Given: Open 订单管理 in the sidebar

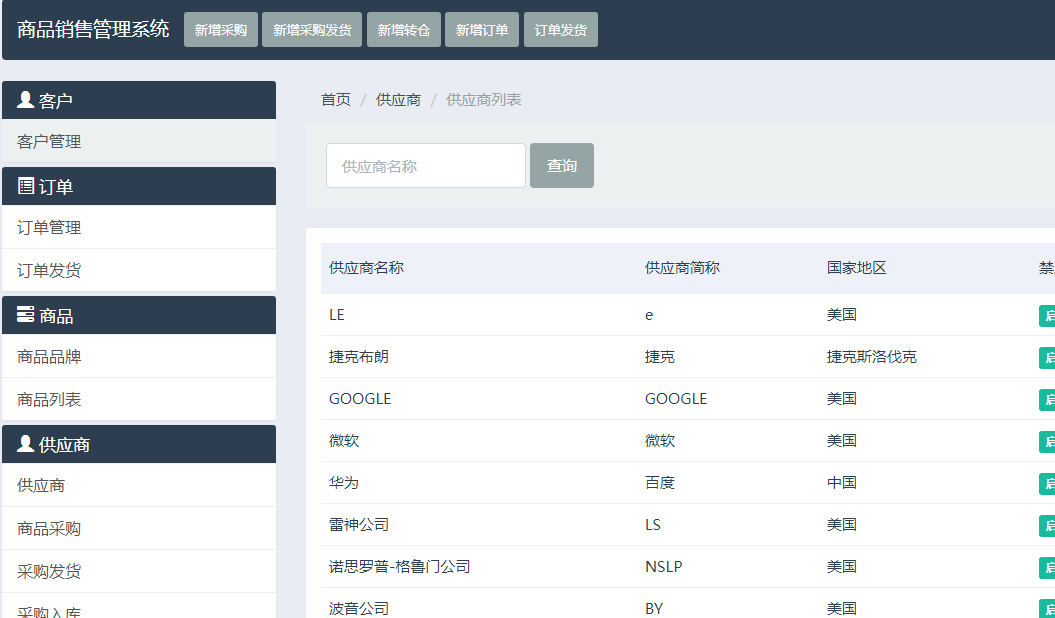Looking at the screenshot, I should coord(50,228).
